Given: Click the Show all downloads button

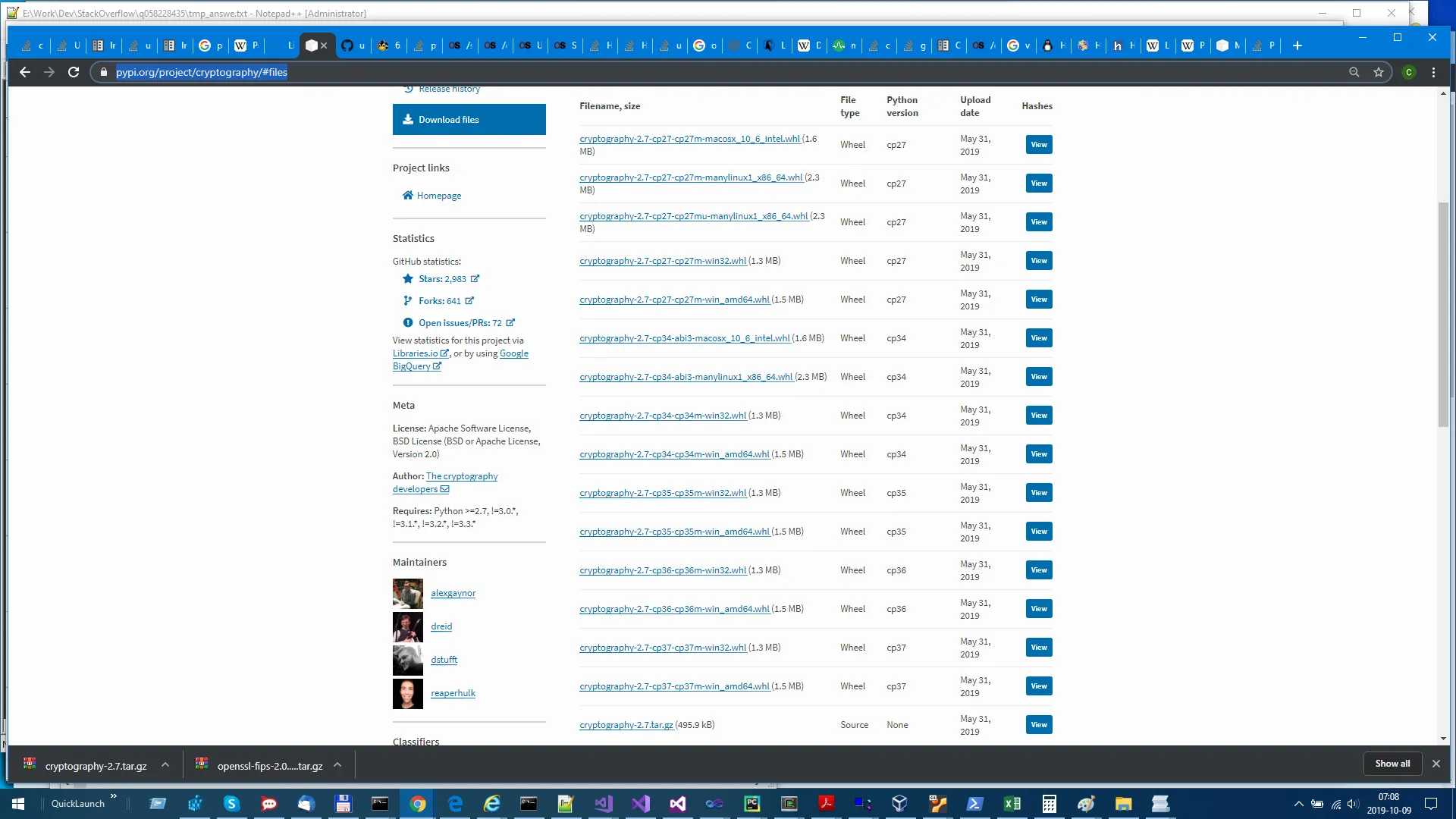Looking at the screenshot, I should click(1392, 764).
